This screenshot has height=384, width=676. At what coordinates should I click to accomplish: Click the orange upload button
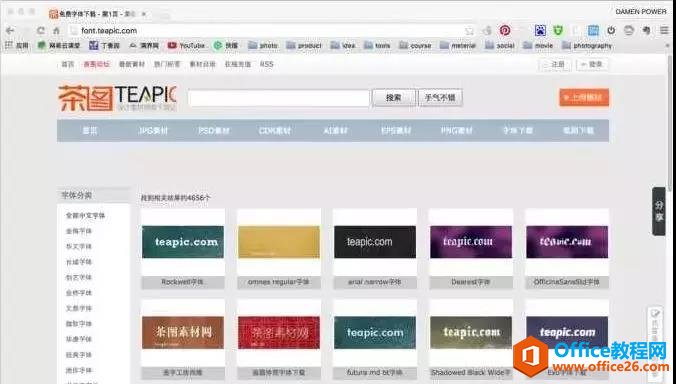tap(584, 97)
